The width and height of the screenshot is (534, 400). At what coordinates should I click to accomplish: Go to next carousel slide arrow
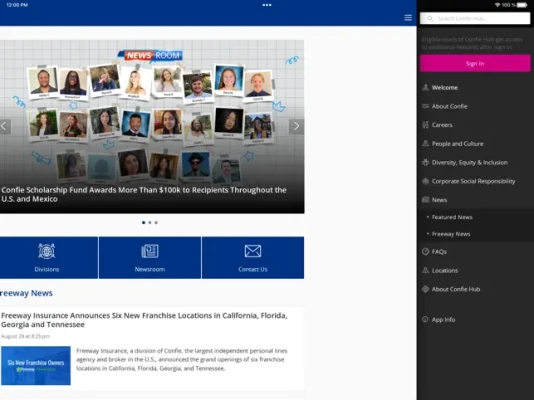[x=296, y=126]
